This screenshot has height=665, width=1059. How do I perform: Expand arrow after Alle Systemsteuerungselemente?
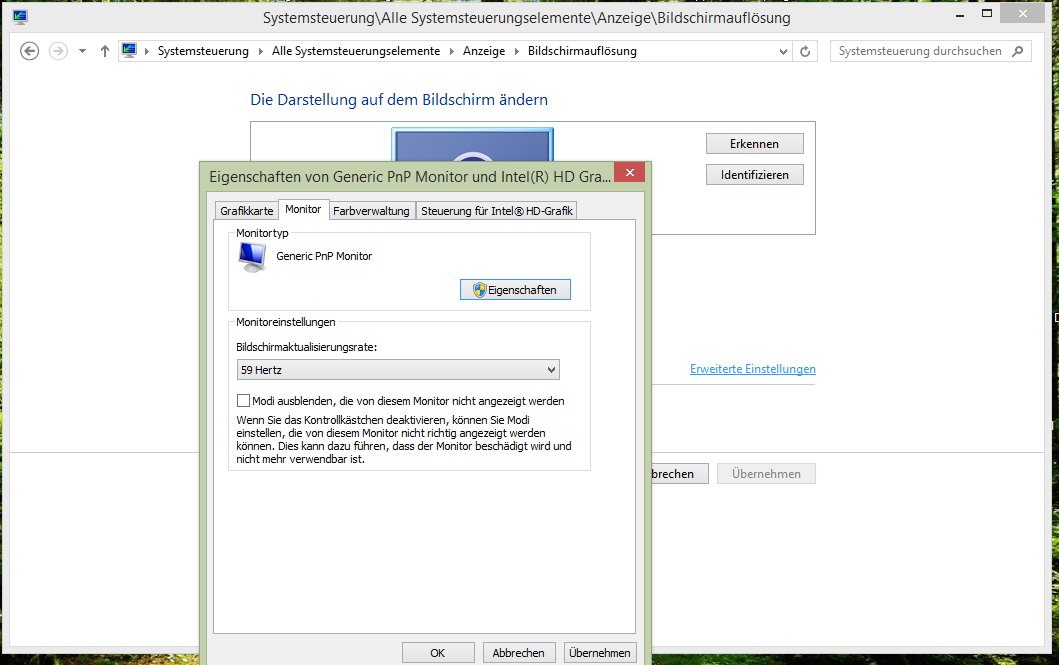click(x=452, y=51)
